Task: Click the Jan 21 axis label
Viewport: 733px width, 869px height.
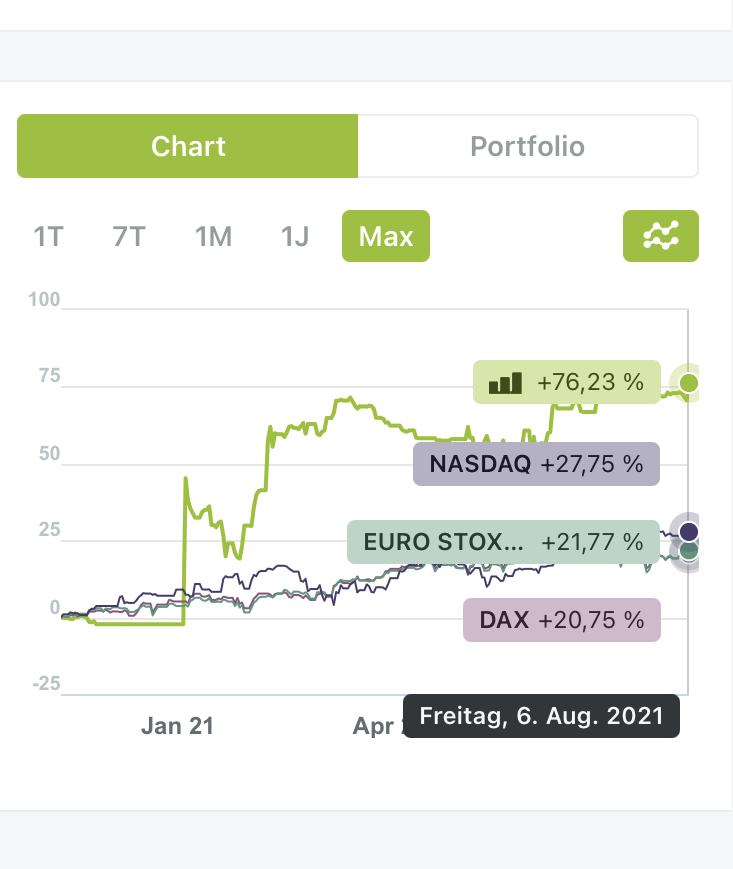Action: (177, 726)
